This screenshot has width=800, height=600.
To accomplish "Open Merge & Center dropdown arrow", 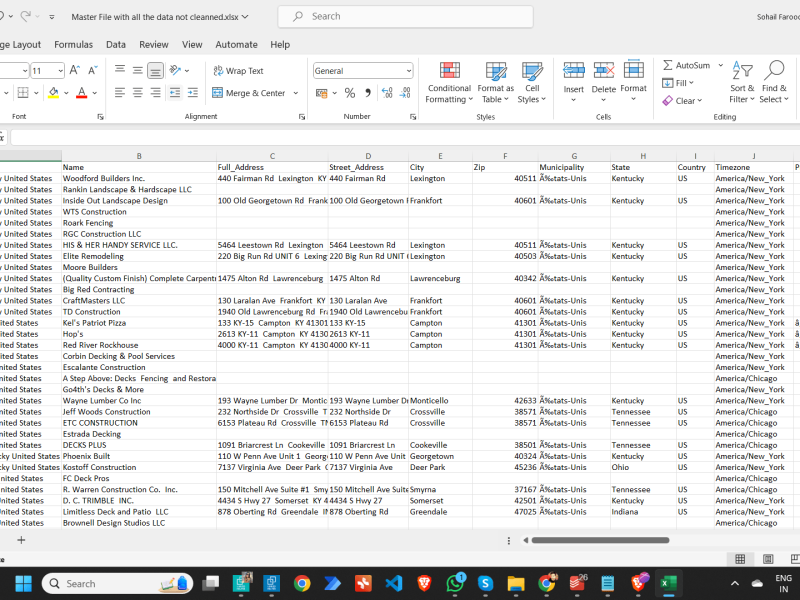I will pos(295,93).
